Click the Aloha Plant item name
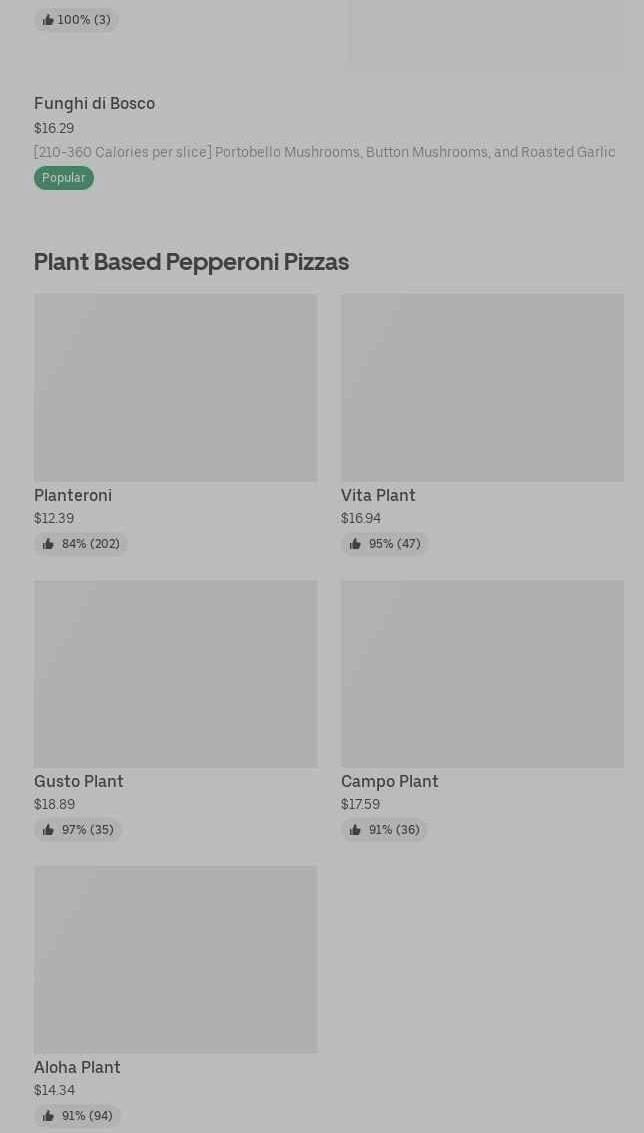 pyautogui.click(x=77, y=1067)
